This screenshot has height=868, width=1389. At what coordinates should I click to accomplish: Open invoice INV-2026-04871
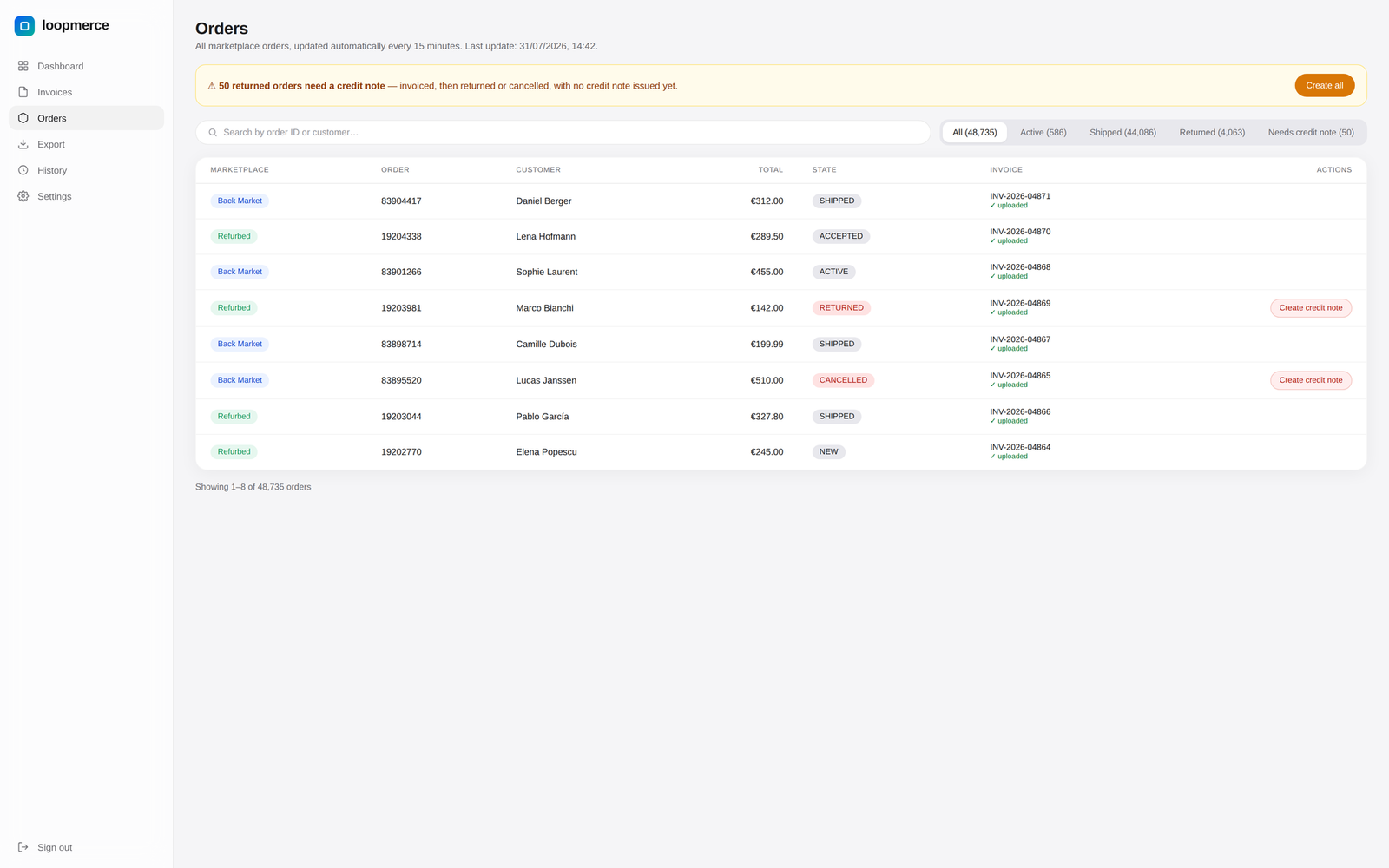pos(1020,196)
